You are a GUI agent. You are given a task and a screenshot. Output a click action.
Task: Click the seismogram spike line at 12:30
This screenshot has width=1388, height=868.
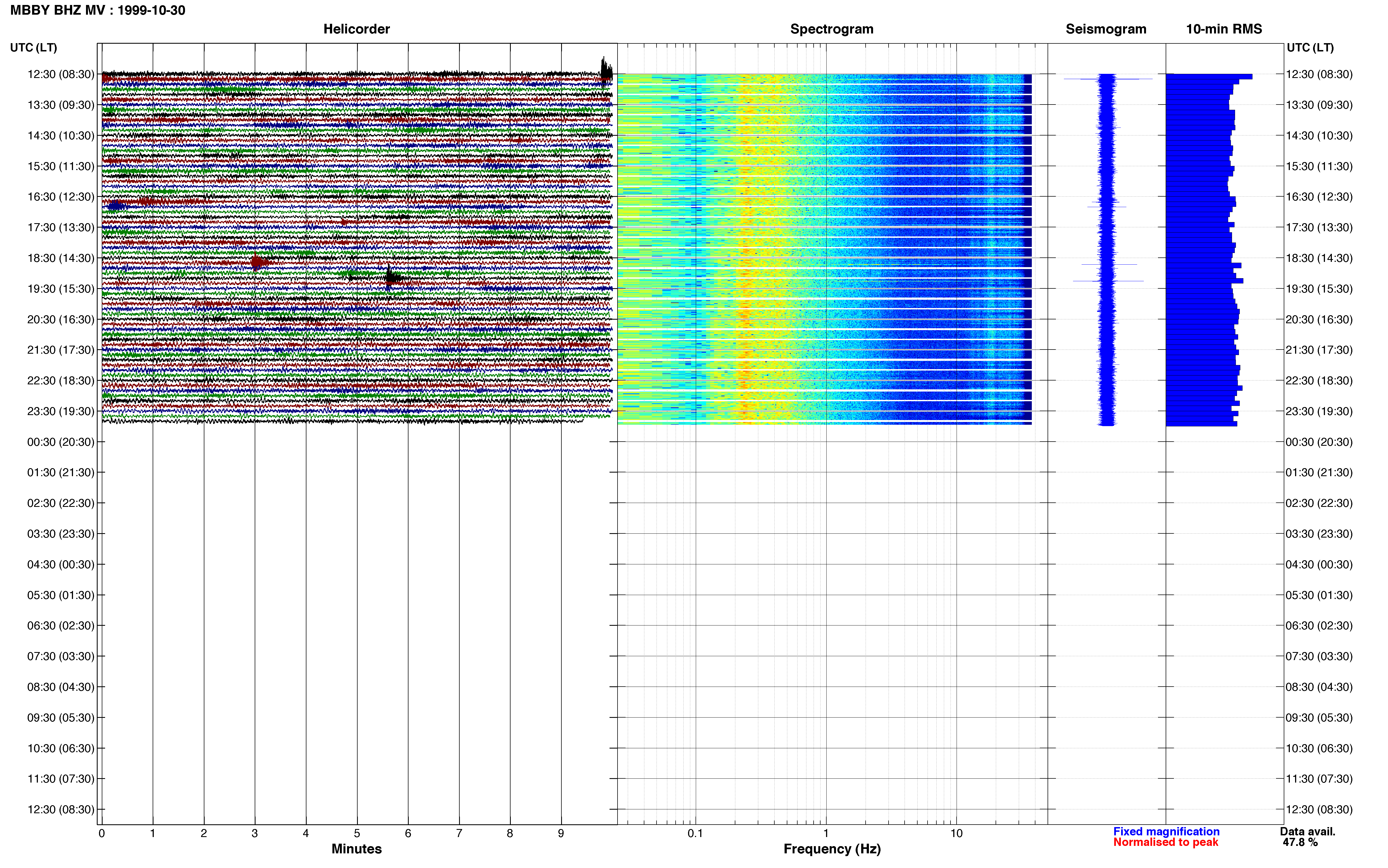coord(1108,79)
